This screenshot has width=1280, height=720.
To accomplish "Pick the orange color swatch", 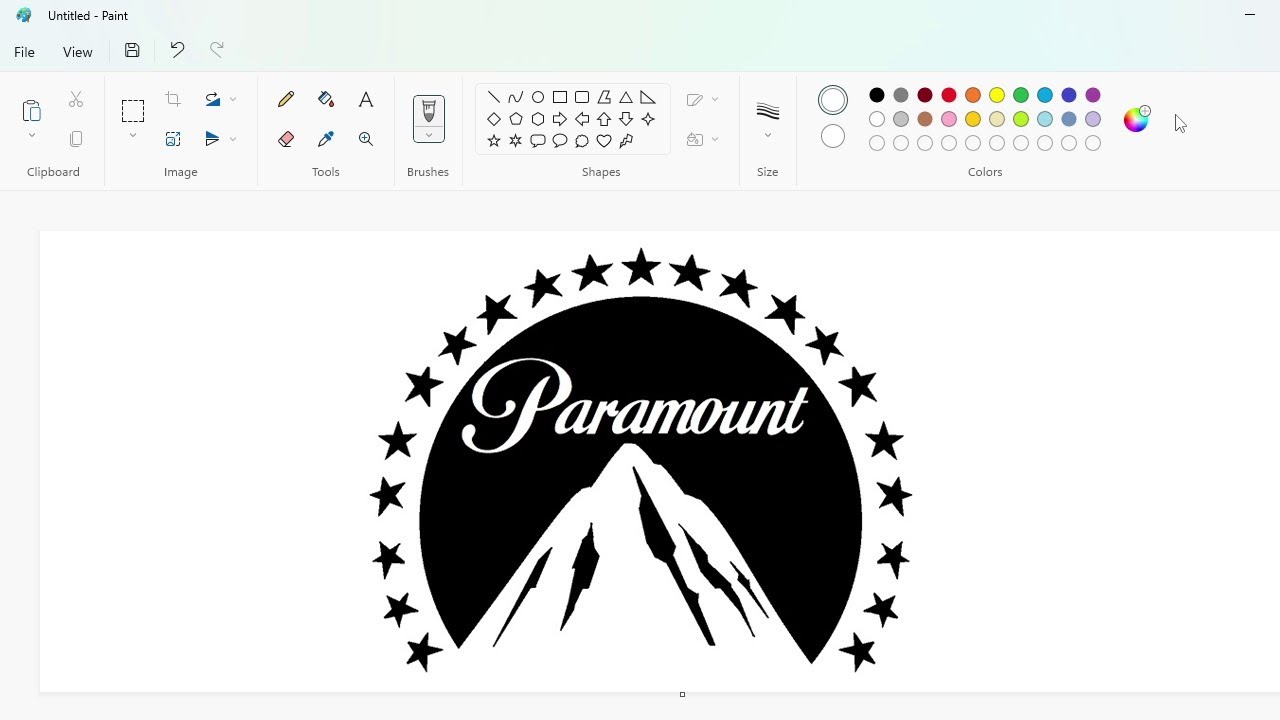I will [x=973, y=95].
